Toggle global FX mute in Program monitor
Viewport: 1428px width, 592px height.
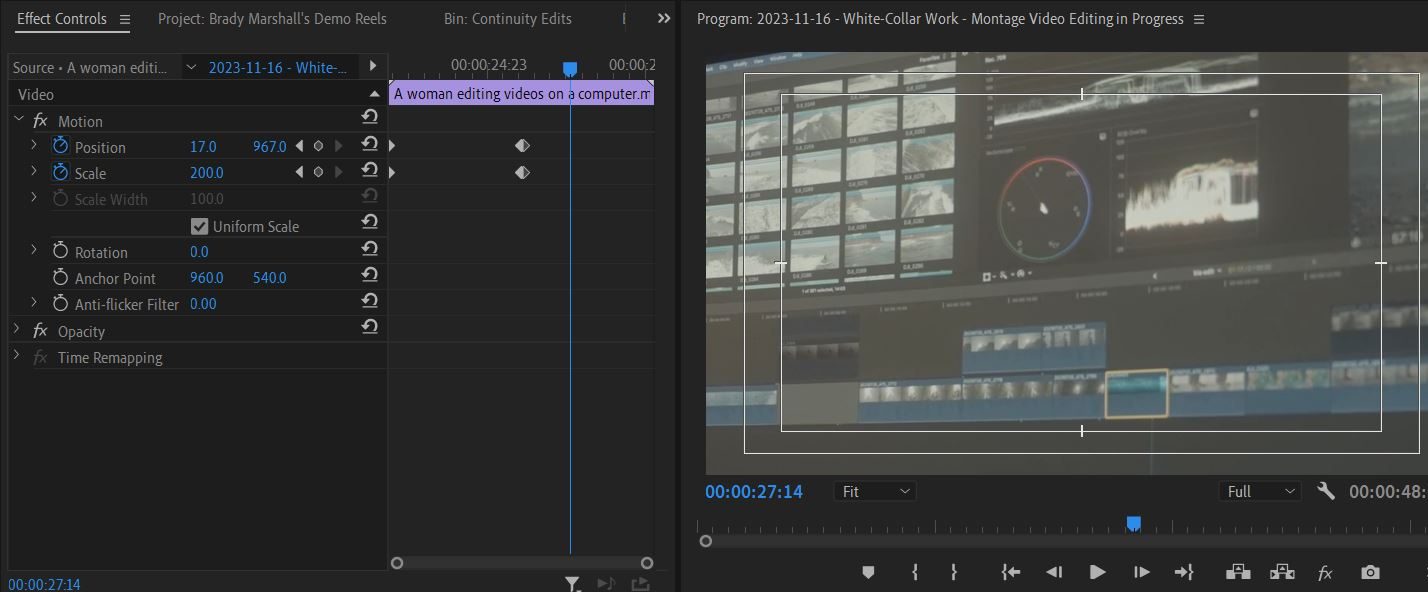pyautogui.click(x=1325, y=573)
